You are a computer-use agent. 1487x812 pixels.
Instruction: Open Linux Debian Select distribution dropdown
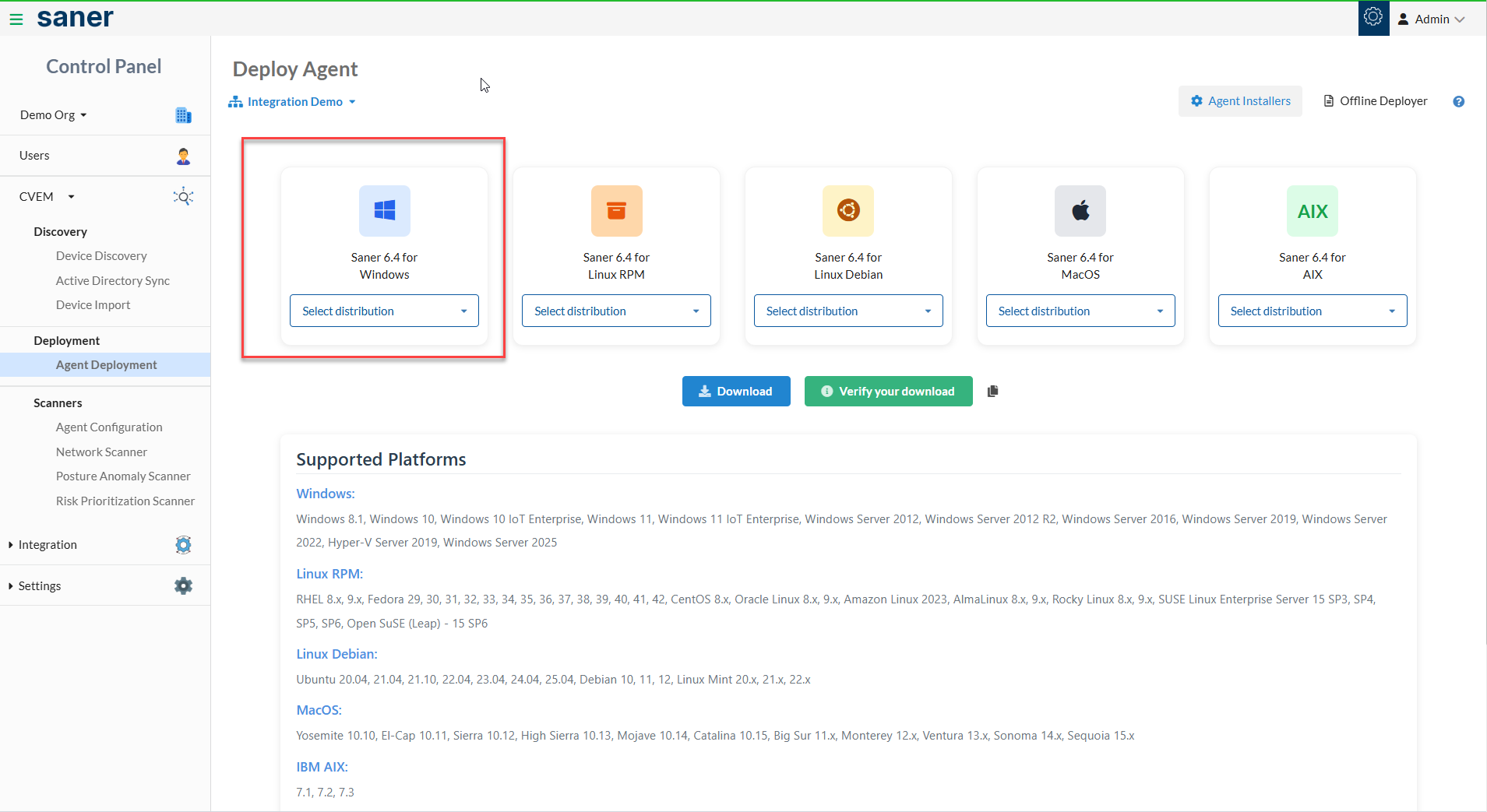pos(848,311)
